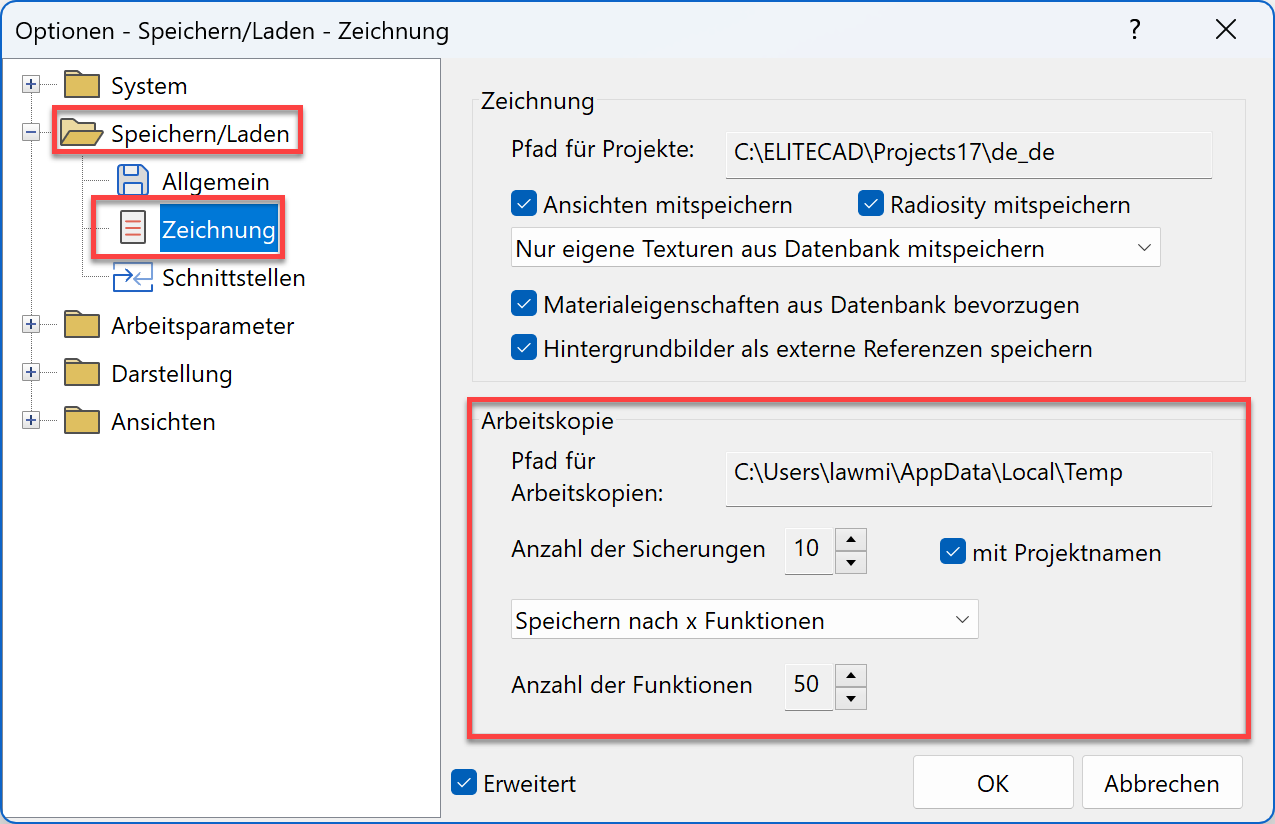Click the Allgemein floppy disk icon

[133, 181]
